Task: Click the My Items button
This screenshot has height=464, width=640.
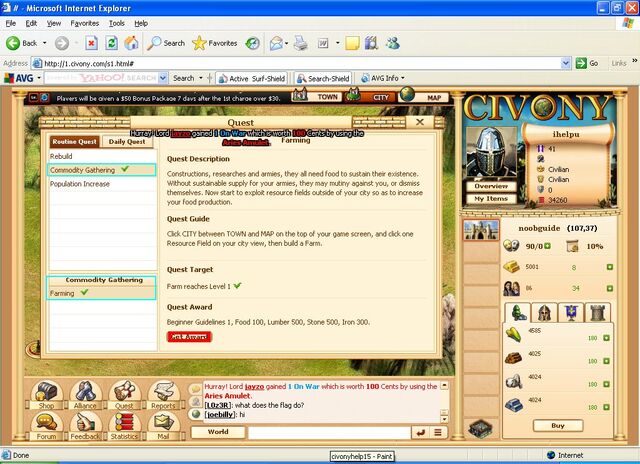Action: [491, 199]
